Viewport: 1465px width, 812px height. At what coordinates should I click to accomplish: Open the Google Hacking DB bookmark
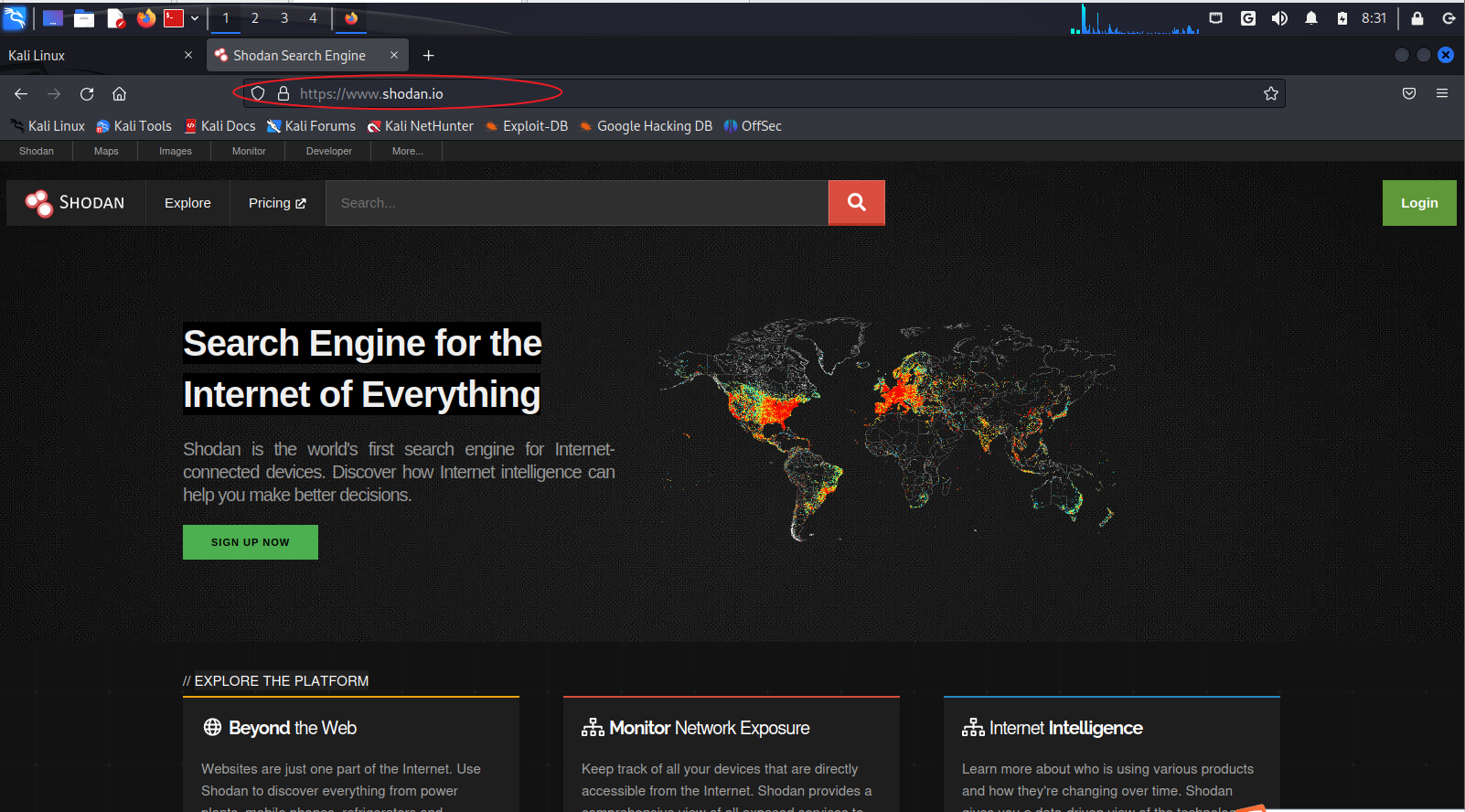click(x=646, y=126)
